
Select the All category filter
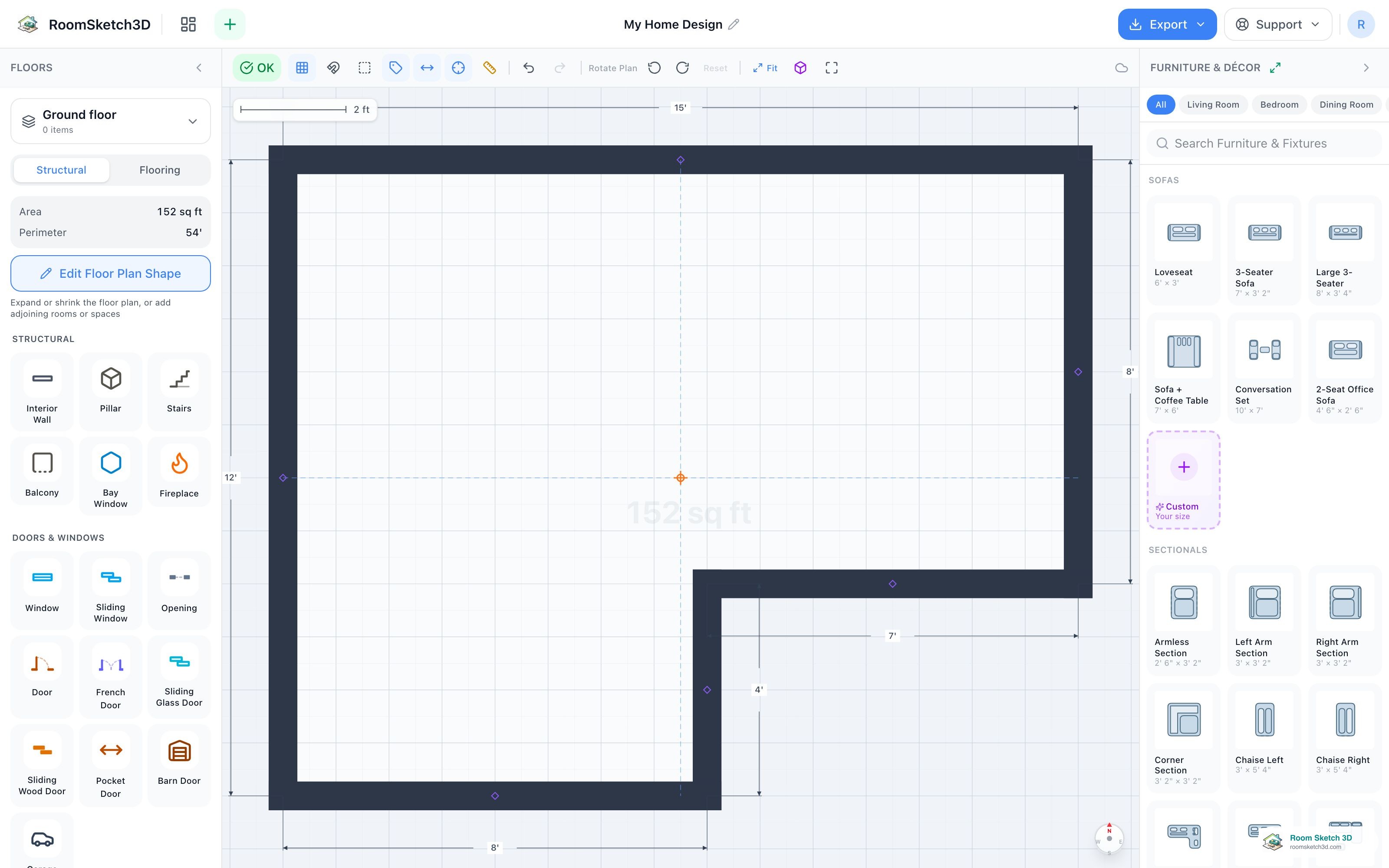[x=1161, y=105]
